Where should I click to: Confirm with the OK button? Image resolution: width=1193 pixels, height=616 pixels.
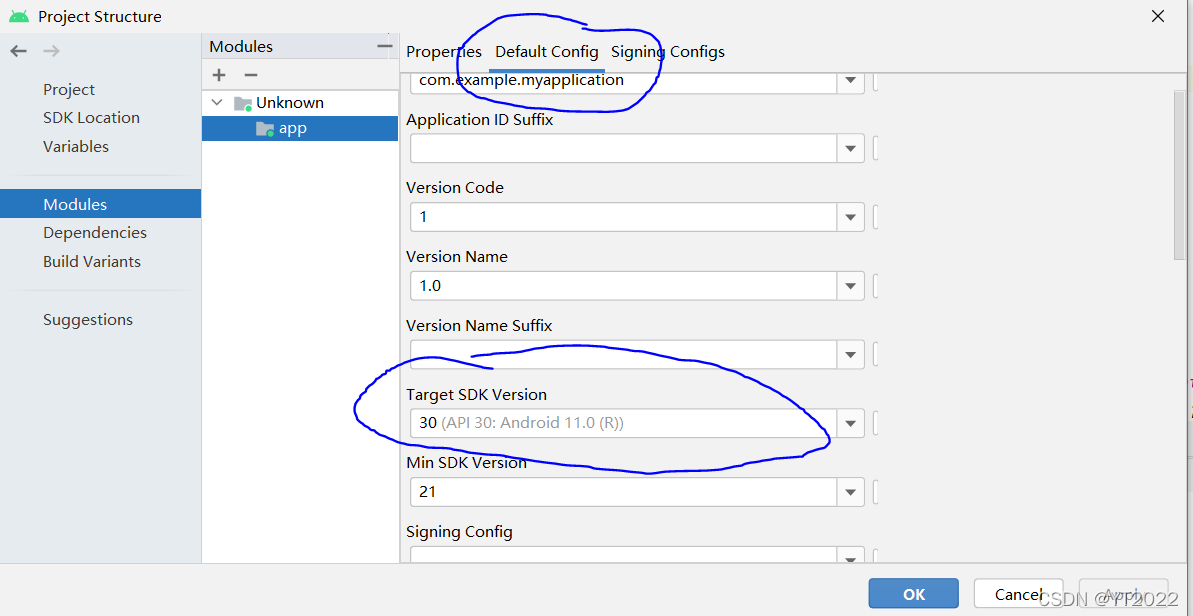pyautogui.click(x=914, y=594)
